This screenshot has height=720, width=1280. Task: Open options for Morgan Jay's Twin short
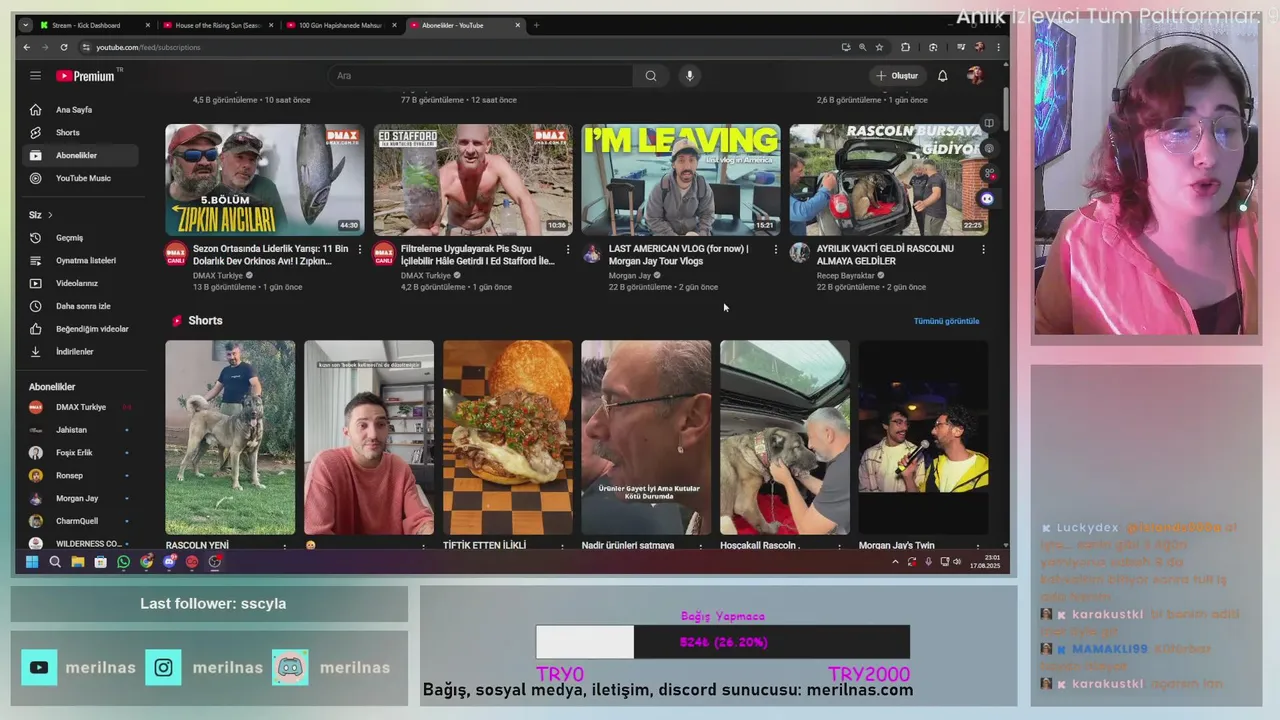point(978,546)
